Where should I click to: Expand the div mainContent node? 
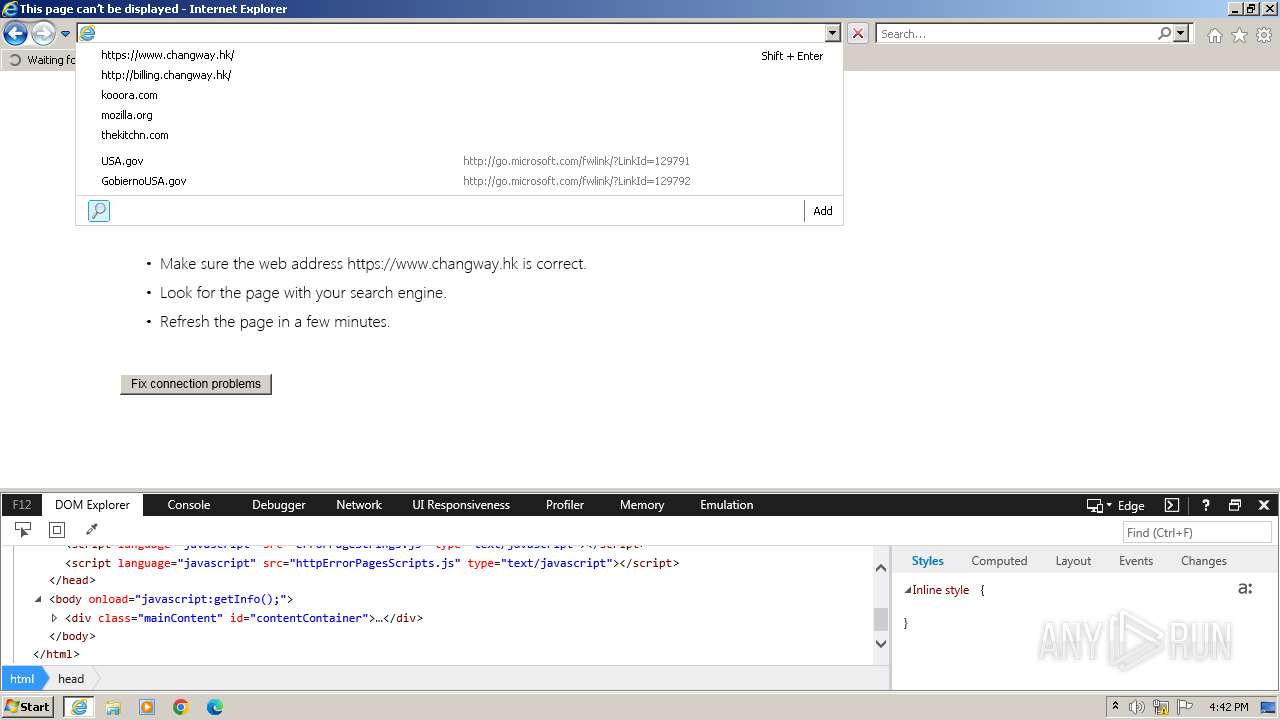pos(55,619)
